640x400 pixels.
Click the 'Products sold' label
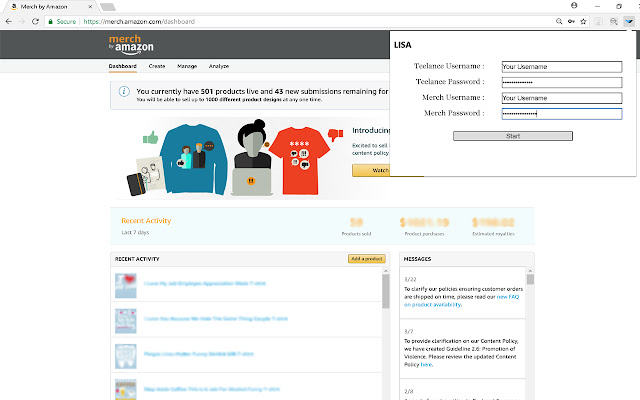coord(356,234)
